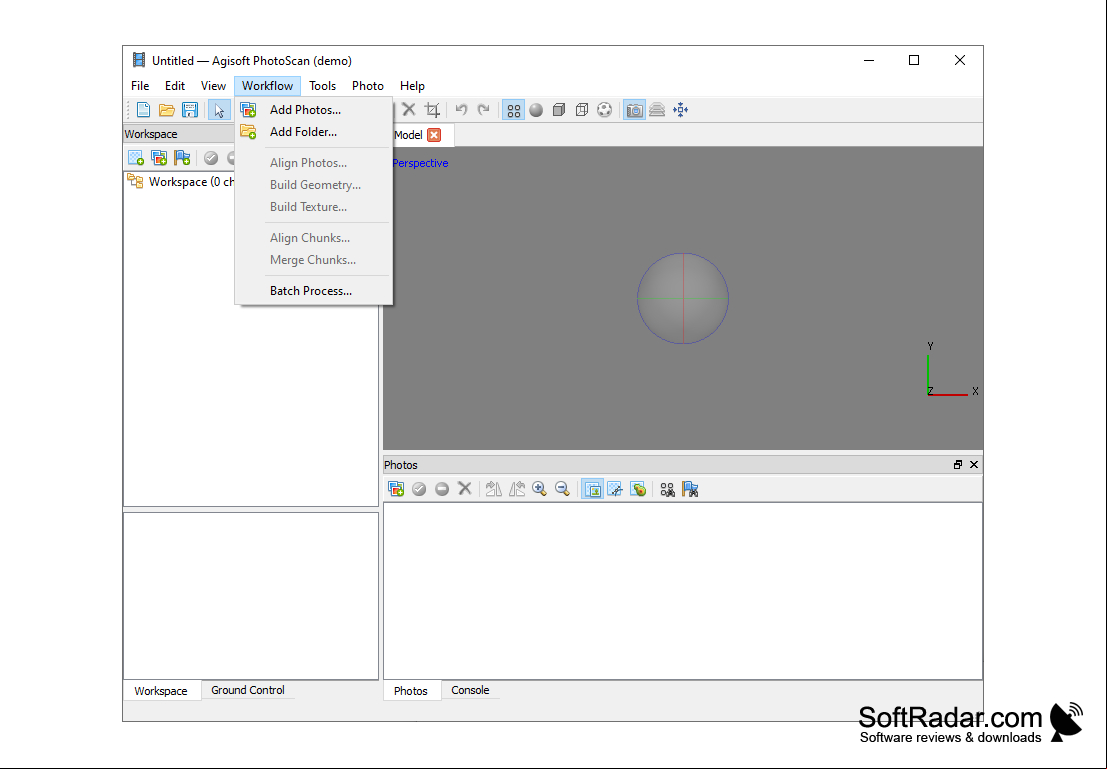Switch to the Console tab

tap(470, 690)
